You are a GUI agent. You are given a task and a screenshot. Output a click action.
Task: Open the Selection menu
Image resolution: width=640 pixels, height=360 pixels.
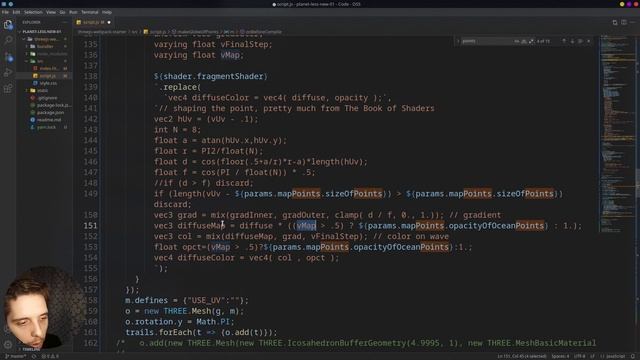click(33, 12)
